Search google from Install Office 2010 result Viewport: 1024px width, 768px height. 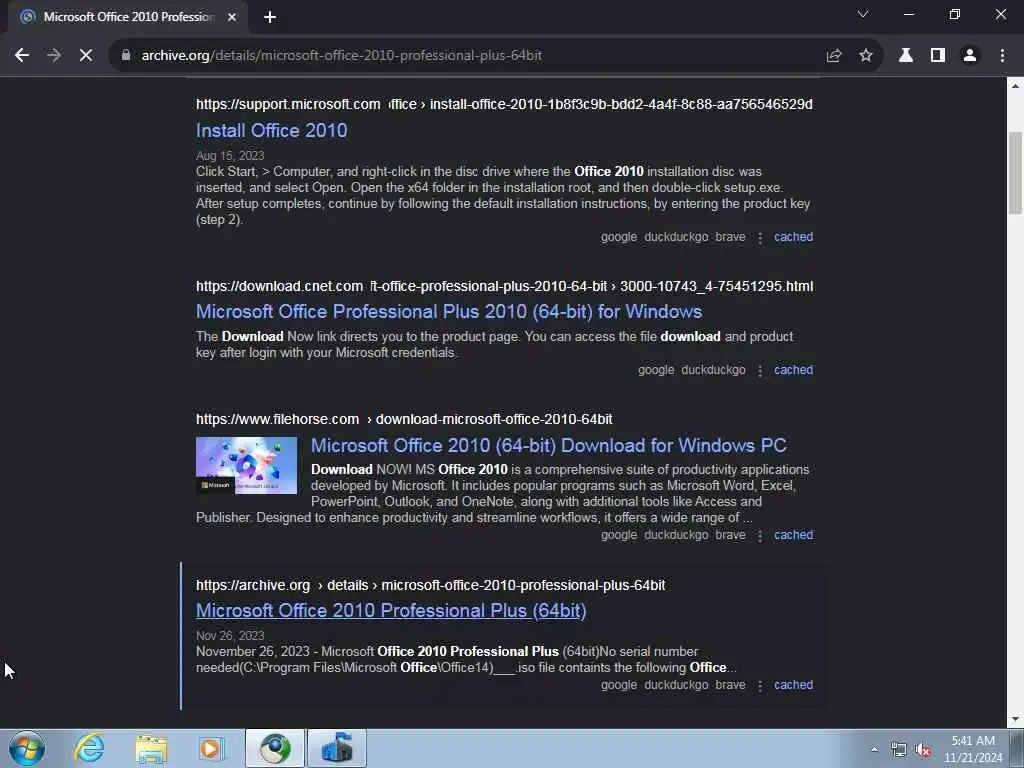(x=619, y=237)
